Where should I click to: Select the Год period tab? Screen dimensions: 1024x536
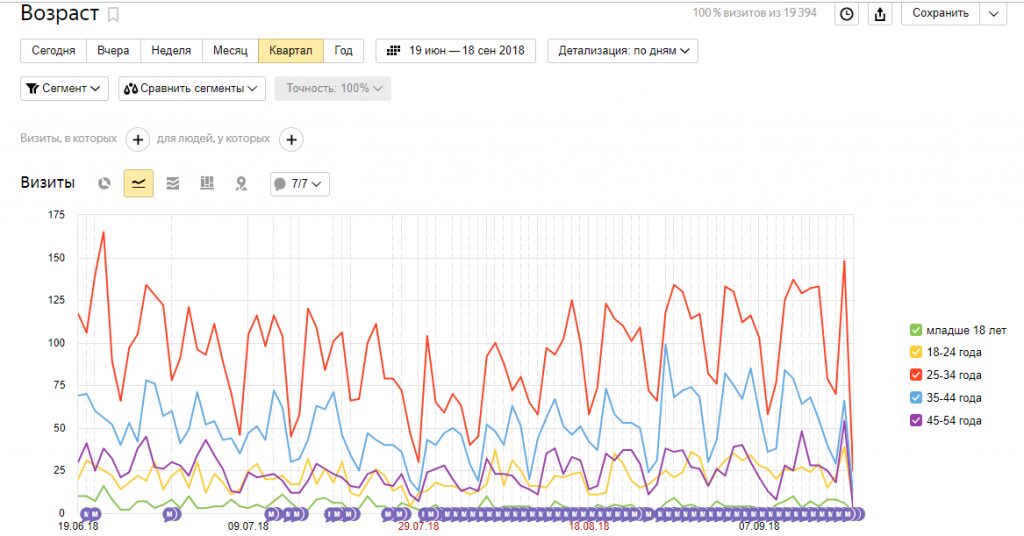click(x=343, y=50)
